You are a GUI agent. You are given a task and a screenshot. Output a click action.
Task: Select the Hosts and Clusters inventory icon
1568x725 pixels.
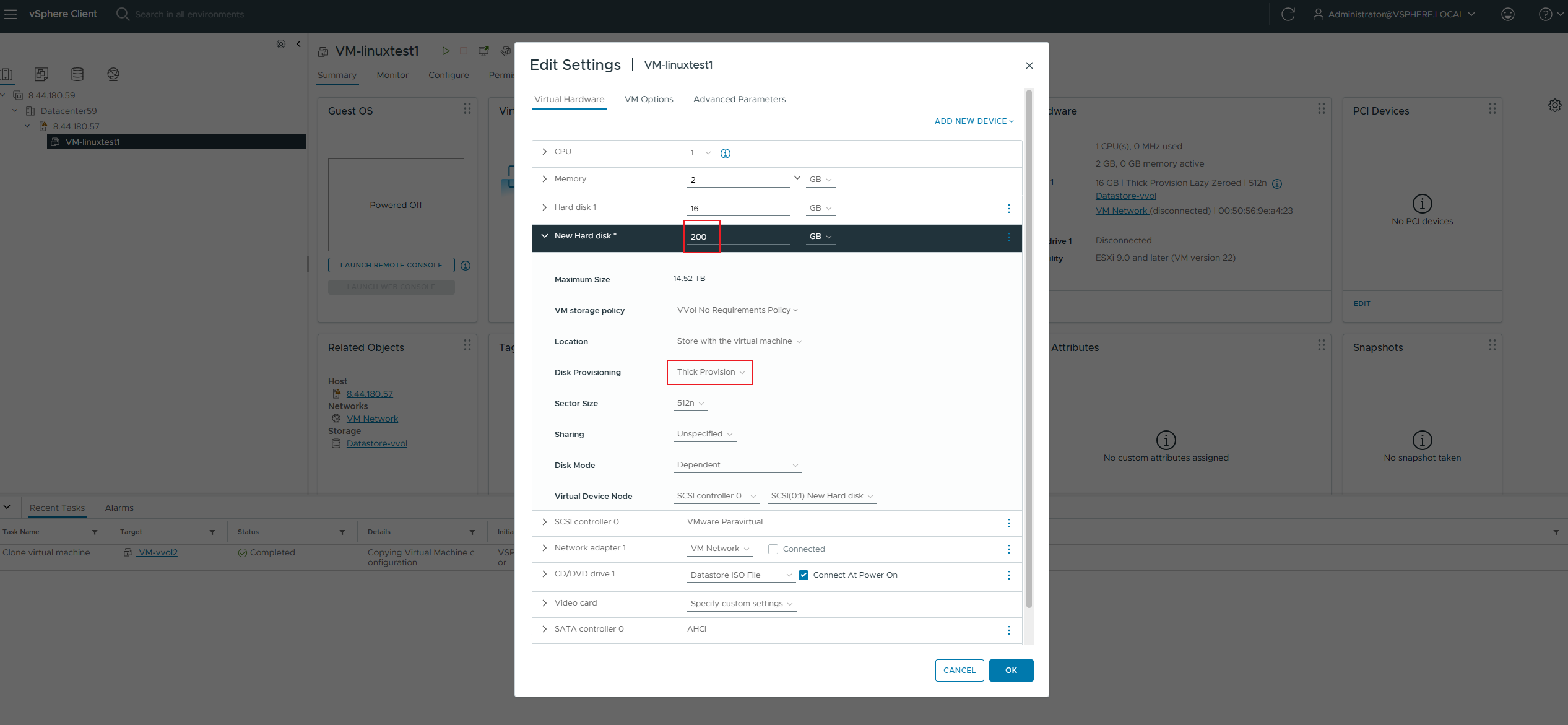[7, 74]
